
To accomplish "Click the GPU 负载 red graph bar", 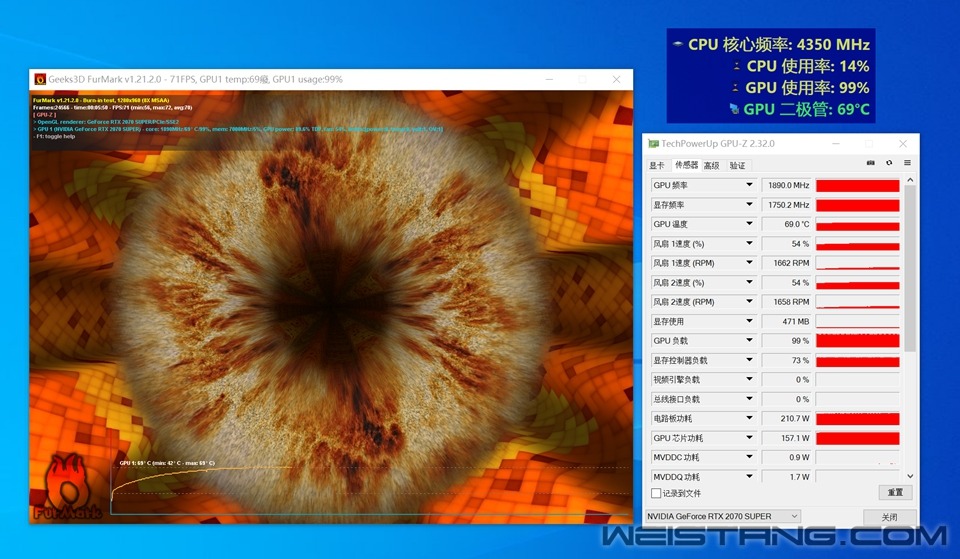I will coord(857,341).
